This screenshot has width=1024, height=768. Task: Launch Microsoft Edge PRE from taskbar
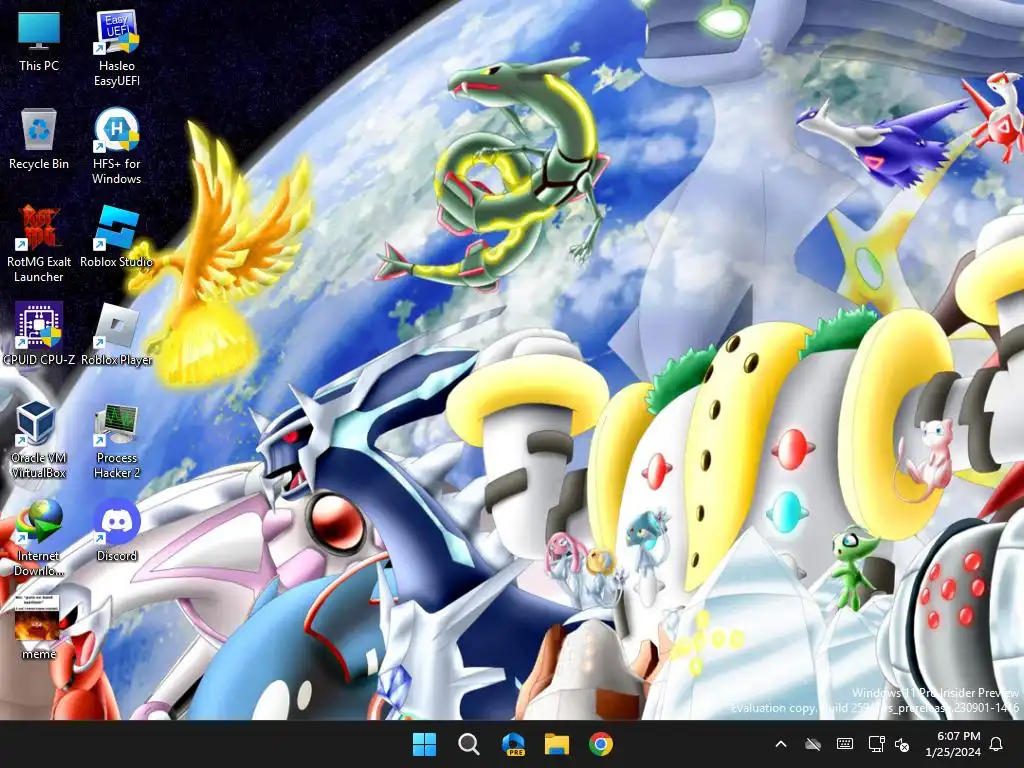click(513, 744)
